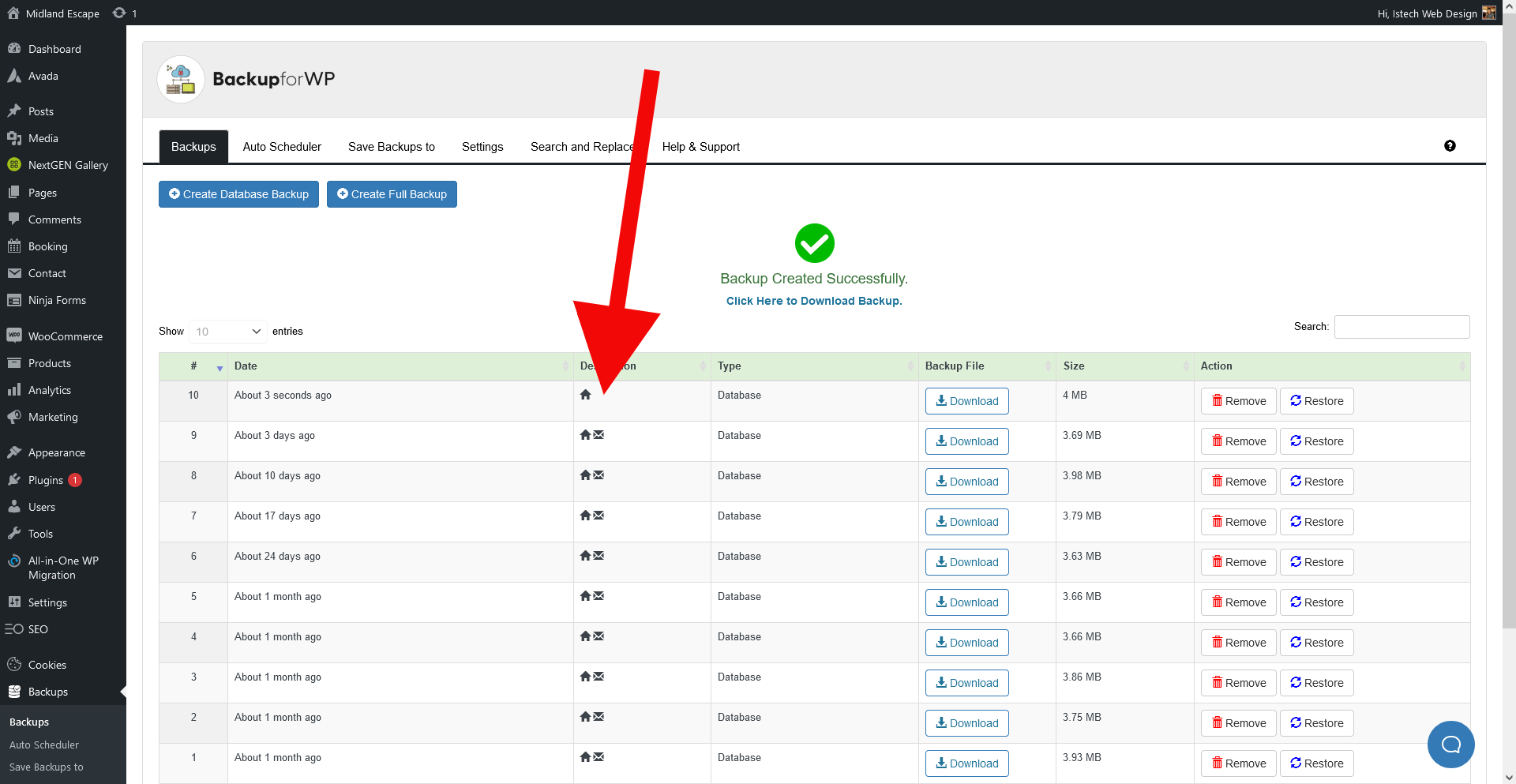Sort the table by Backup File column

pyautogui.click(x=987, y=366)
